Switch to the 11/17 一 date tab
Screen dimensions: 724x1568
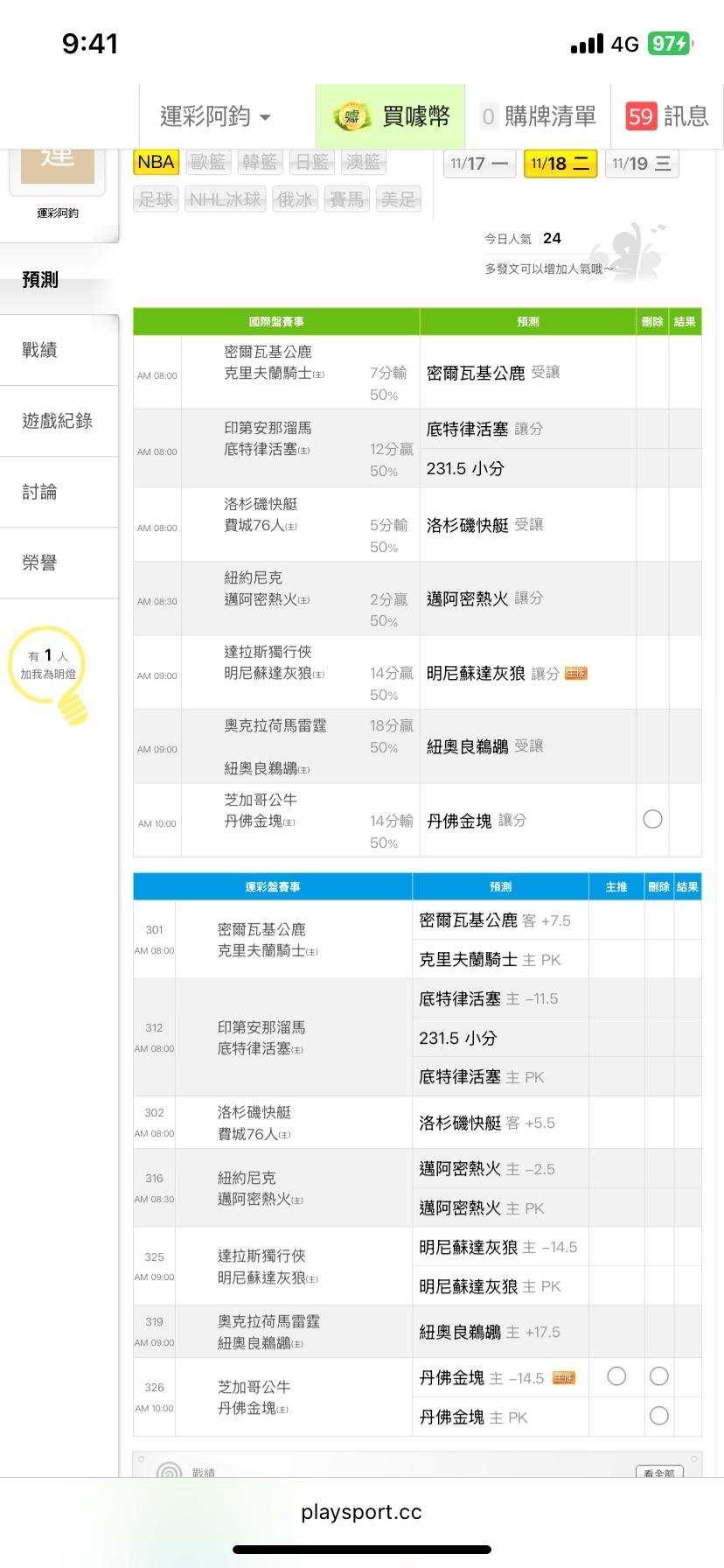click(478, 164)
